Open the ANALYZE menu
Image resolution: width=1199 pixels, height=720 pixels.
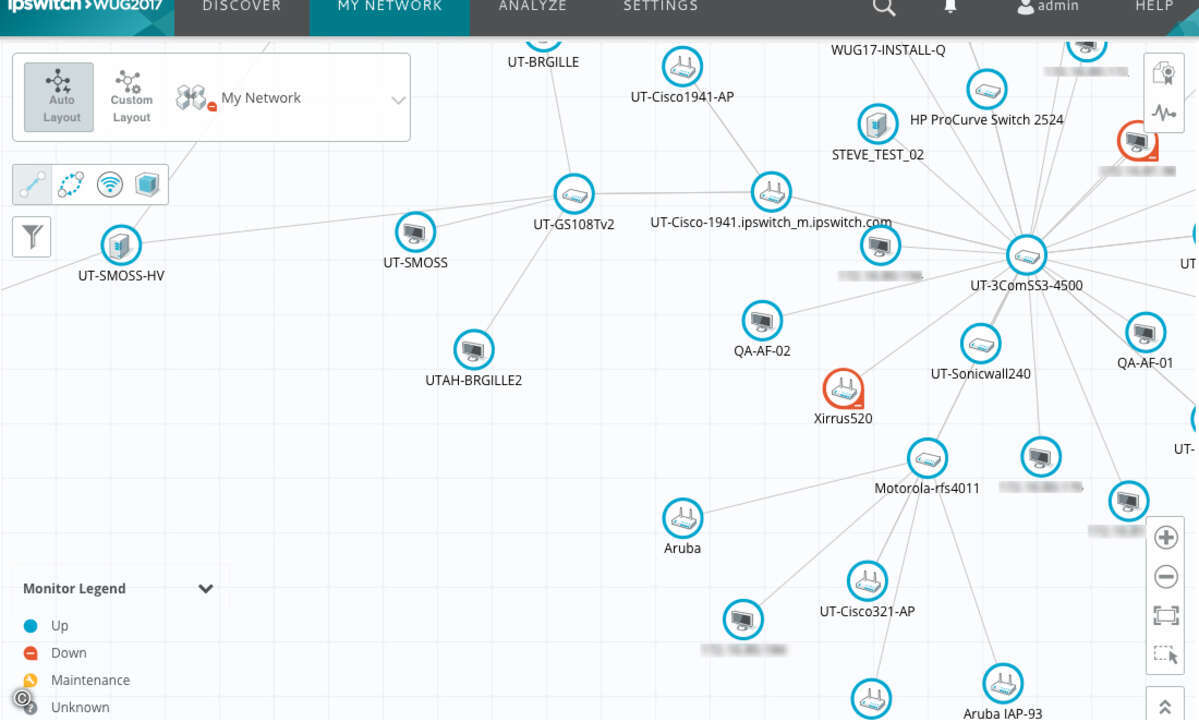533,7
